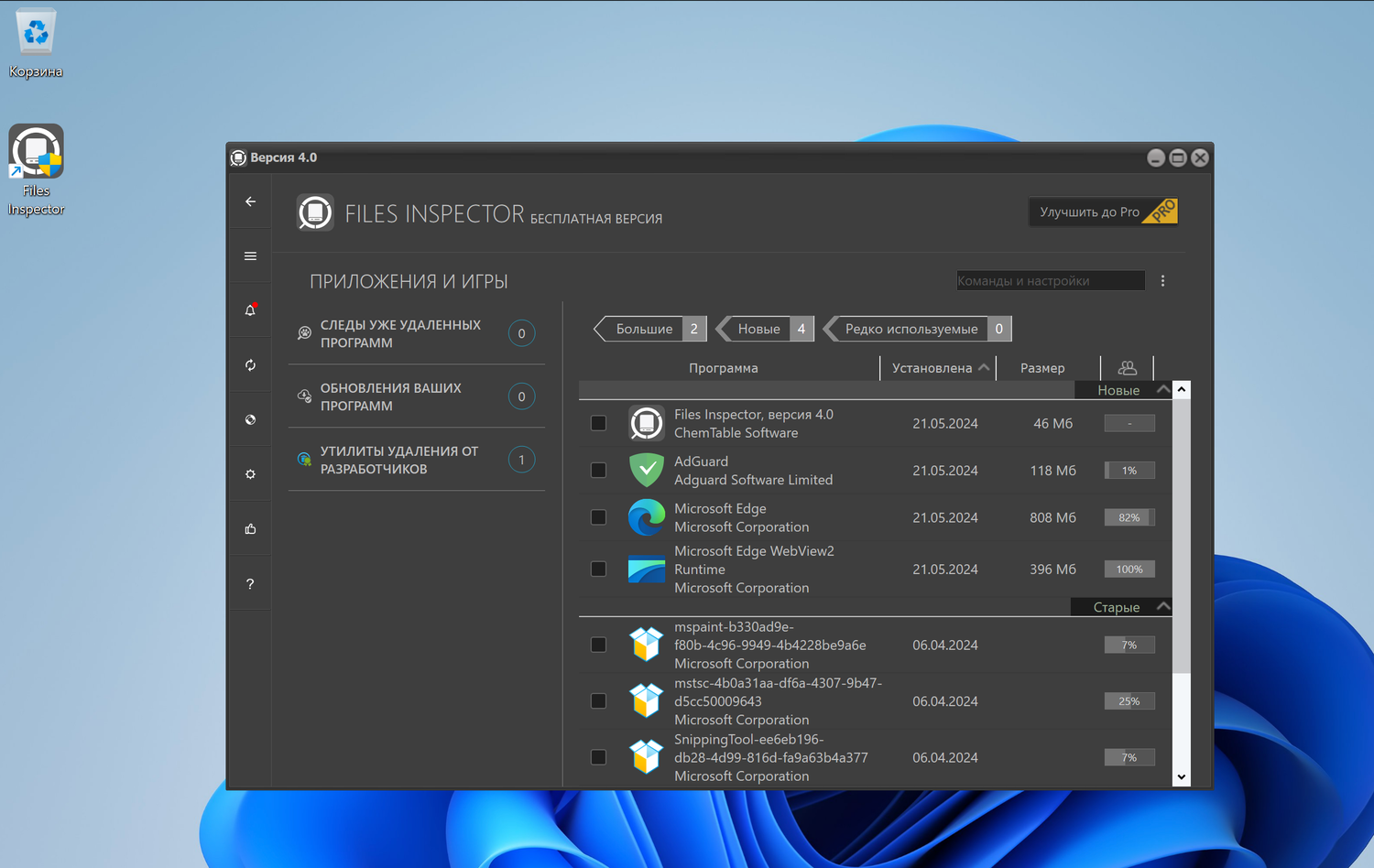This screenshot has height=868, width=1374.
Task: Click the paw-print traces icon
Action: coord(304,333)
